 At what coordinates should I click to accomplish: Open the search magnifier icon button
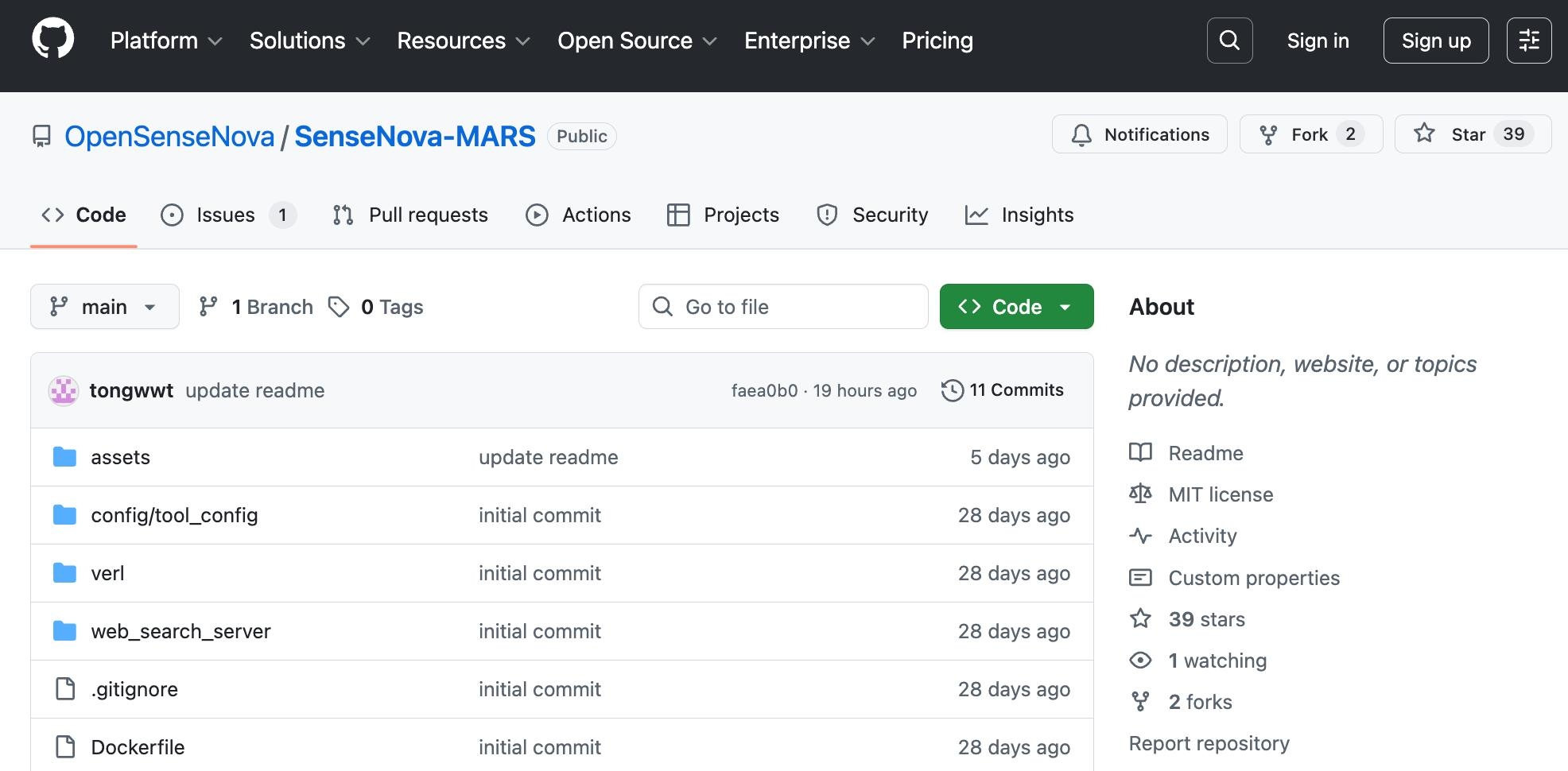coord(1229,41)
